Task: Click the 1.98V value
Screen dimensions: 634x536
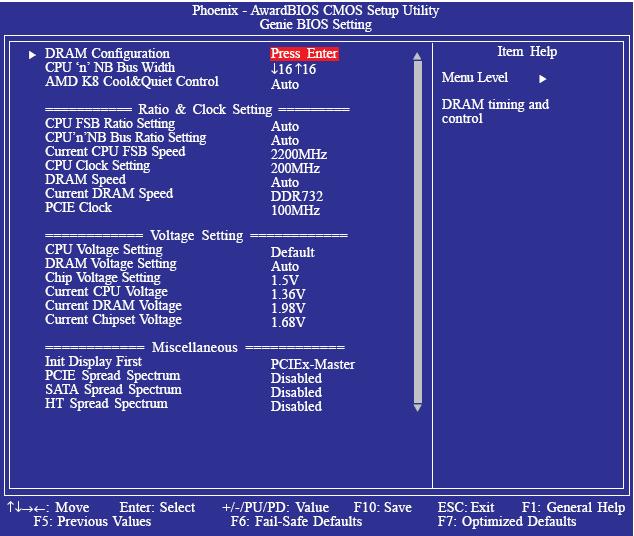Action: pos(288,309)
